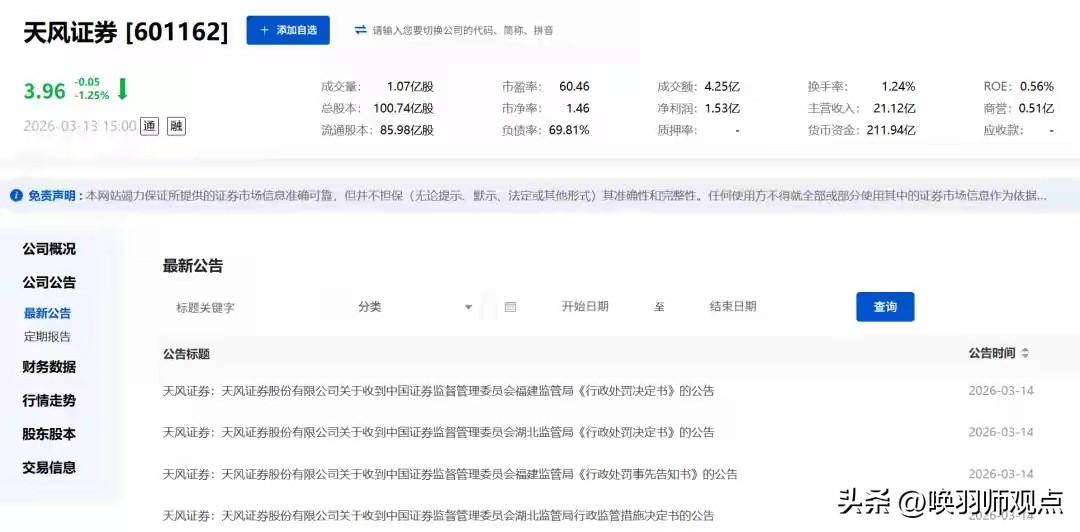Click the green down-arrow price indicator
Image resolution: width=1080 pixels, height=532 pixels.
pyautogui.click(x=123, y=90)
